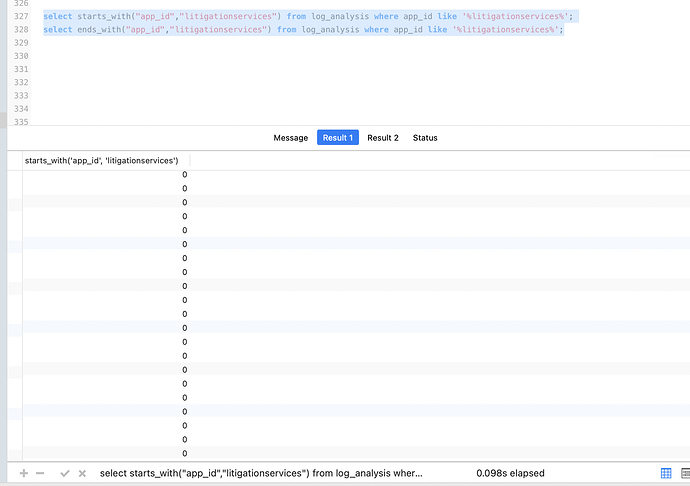
Task: Switch to the Result 2 tab
Action: tap(383, 138)
